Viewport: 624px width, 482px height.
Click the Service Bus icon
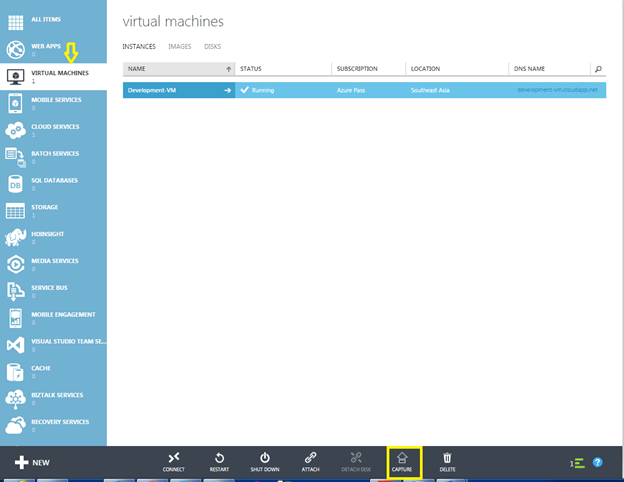point(16,291)
